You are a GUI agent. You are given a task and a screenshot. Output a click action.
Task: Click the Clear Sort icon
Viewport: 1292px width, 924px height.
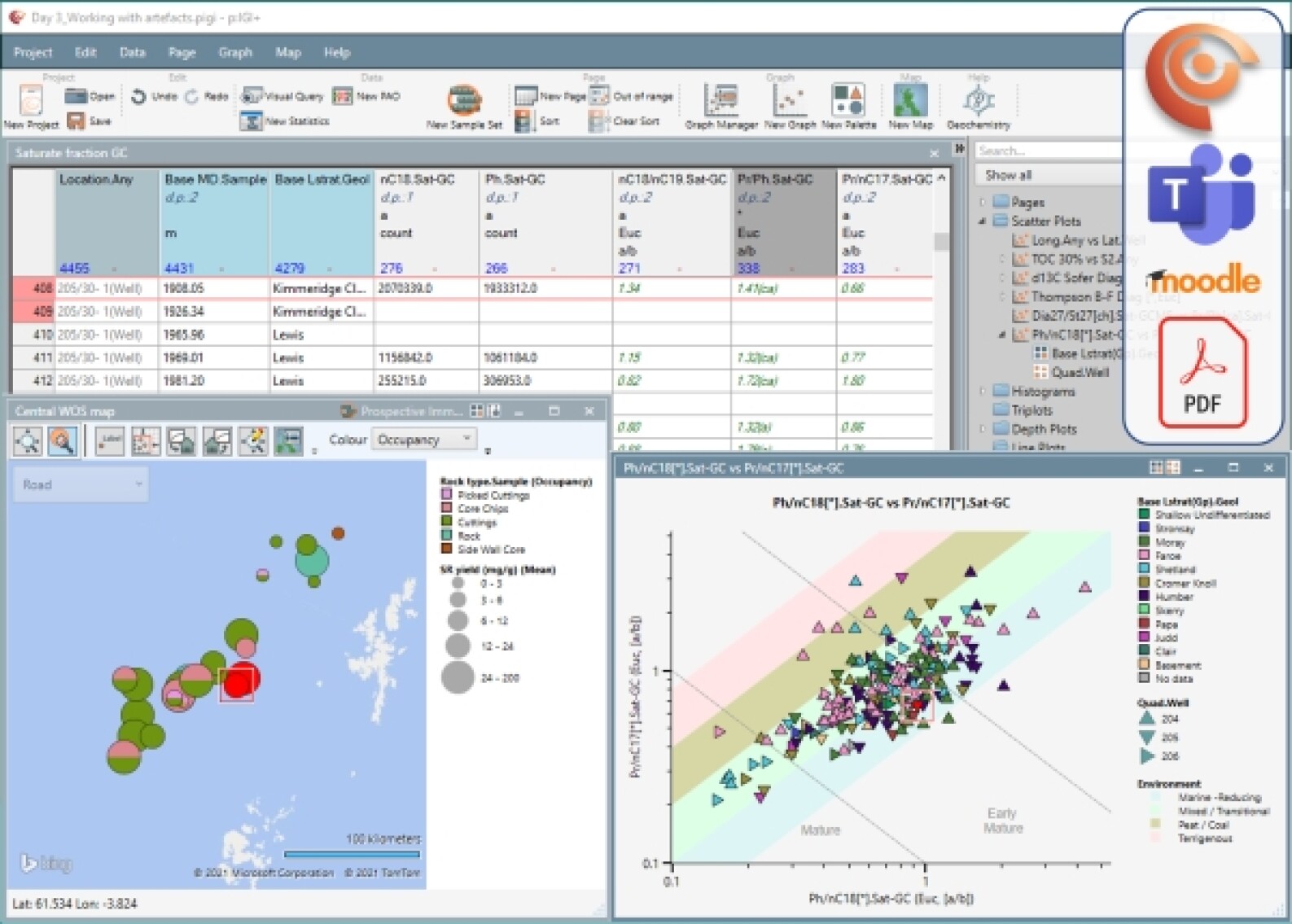click(599, 121)
